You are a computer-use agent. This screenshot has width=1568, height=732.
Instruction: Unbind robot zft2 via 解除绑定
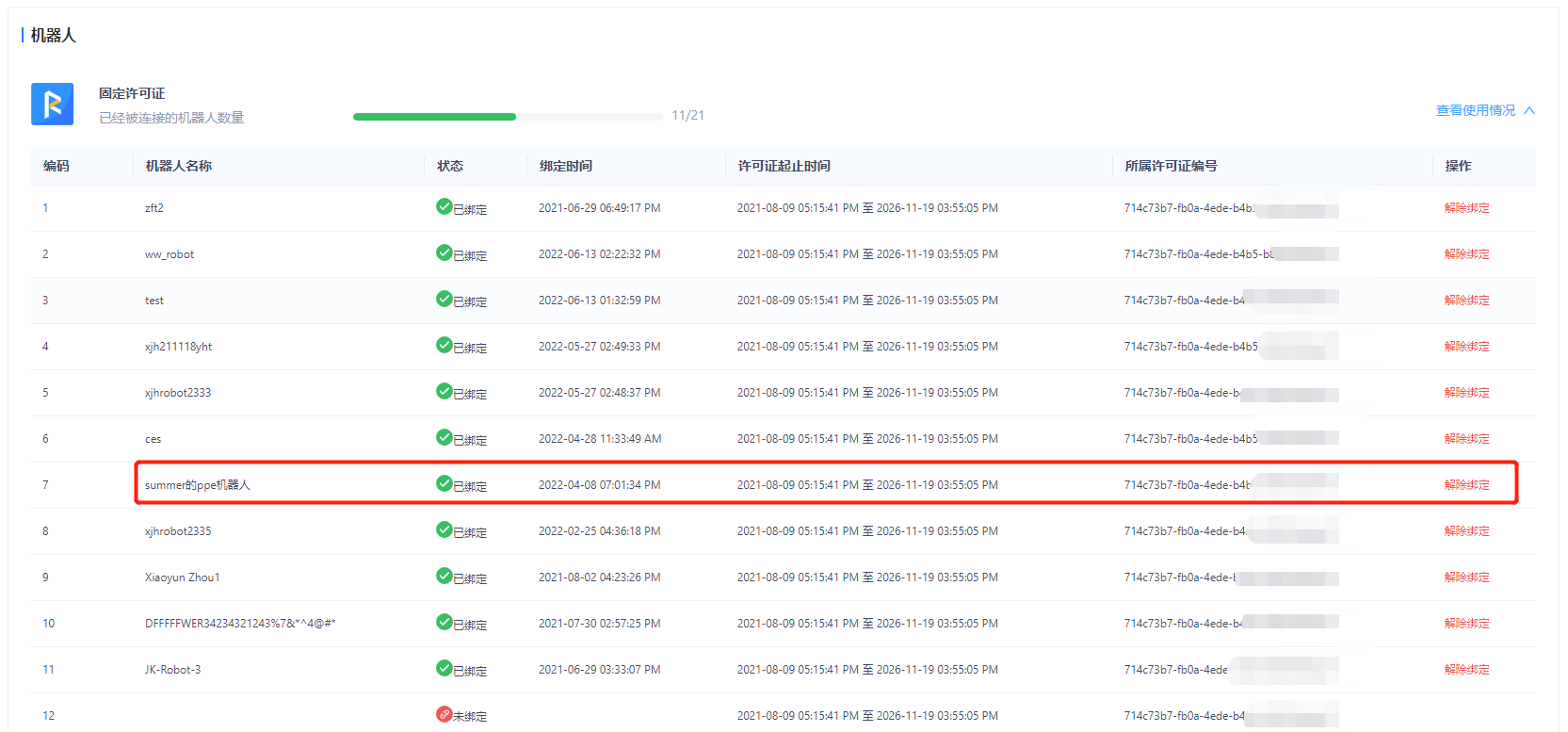1467,208
